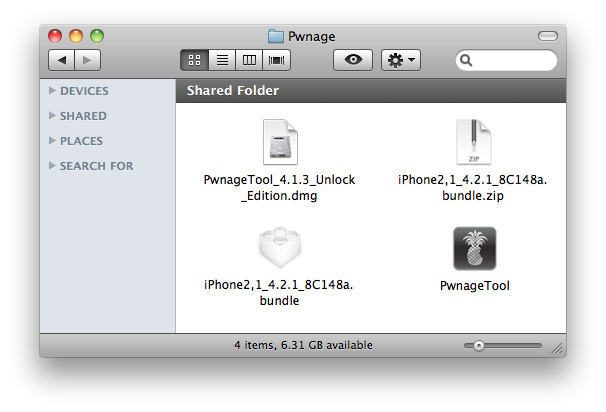Click the search magnifying glass icon
Image resolution: width=606 pixels, height=412 pixels.
point(466,61)
